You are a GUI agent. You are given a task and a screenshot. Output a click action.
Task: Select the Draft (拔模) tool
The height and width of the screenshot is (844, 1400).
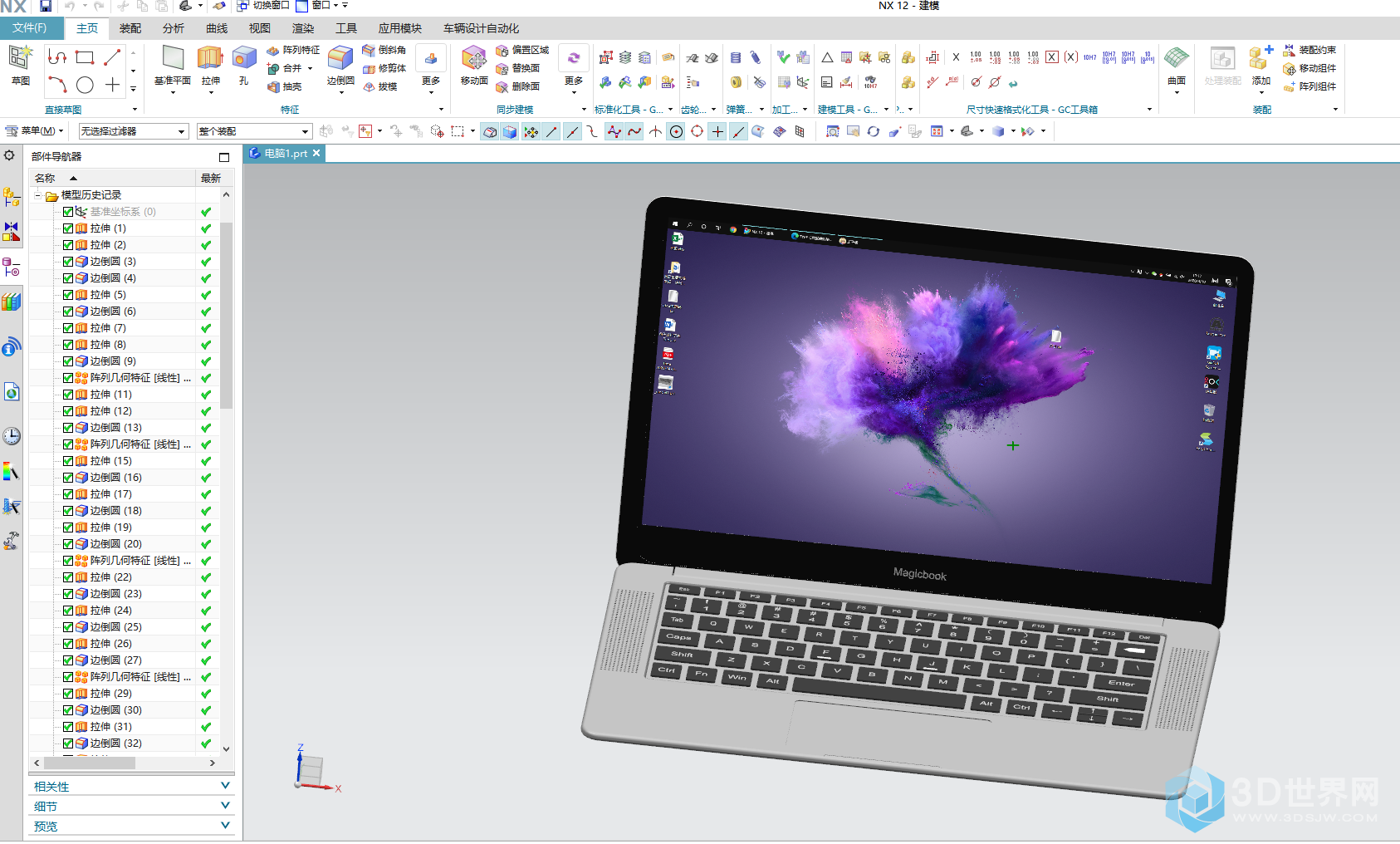point(380,86)
